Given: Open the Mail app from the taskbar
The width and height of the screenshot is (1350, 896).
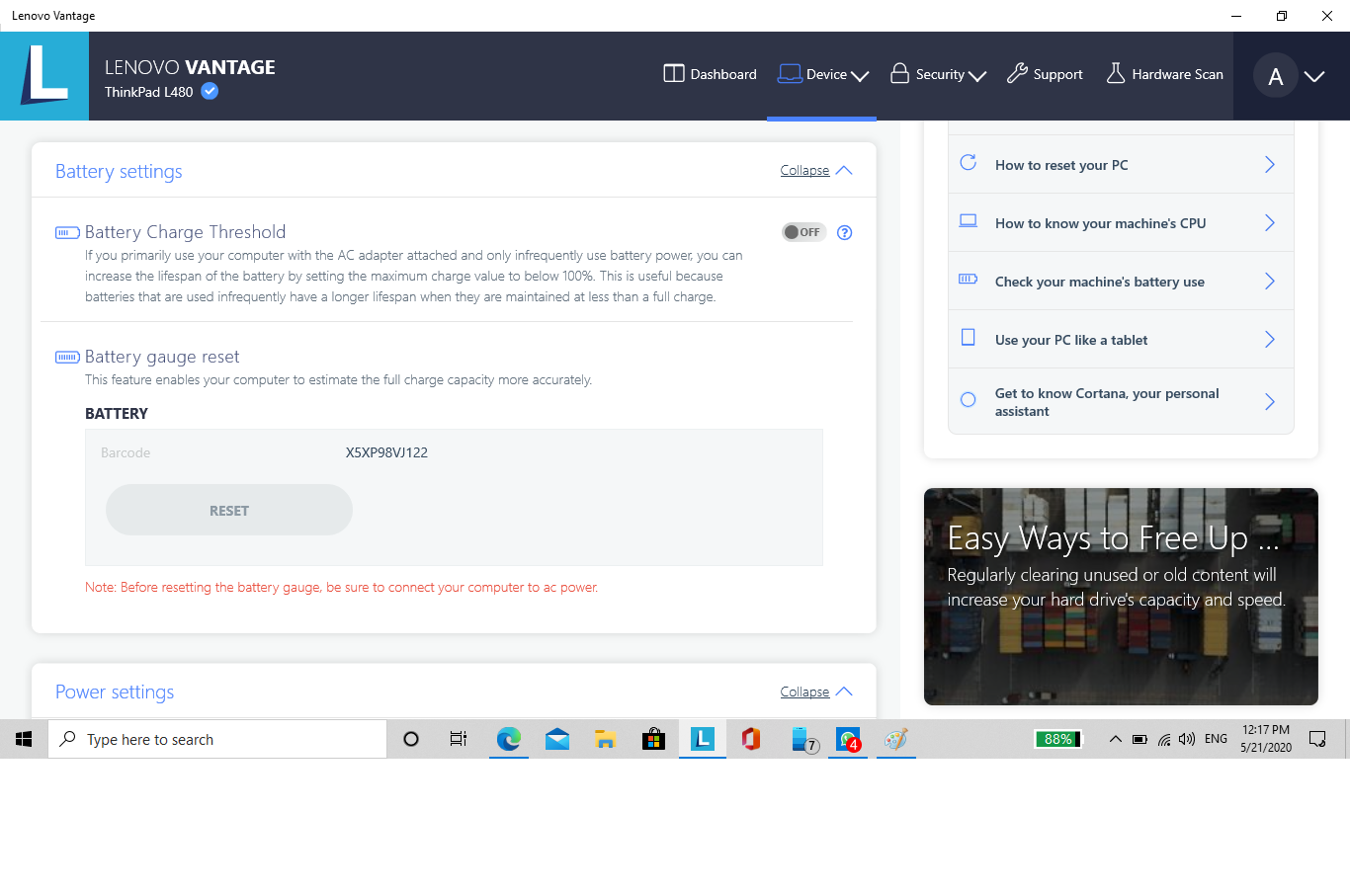Looking at the screenshot, I should pyautogui.click(x=557, y=739).
